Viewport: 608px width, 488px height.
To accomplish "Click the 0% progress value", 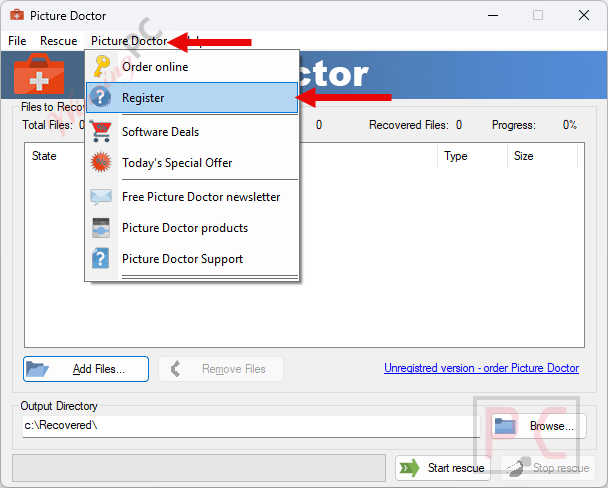I will (570, 125).
